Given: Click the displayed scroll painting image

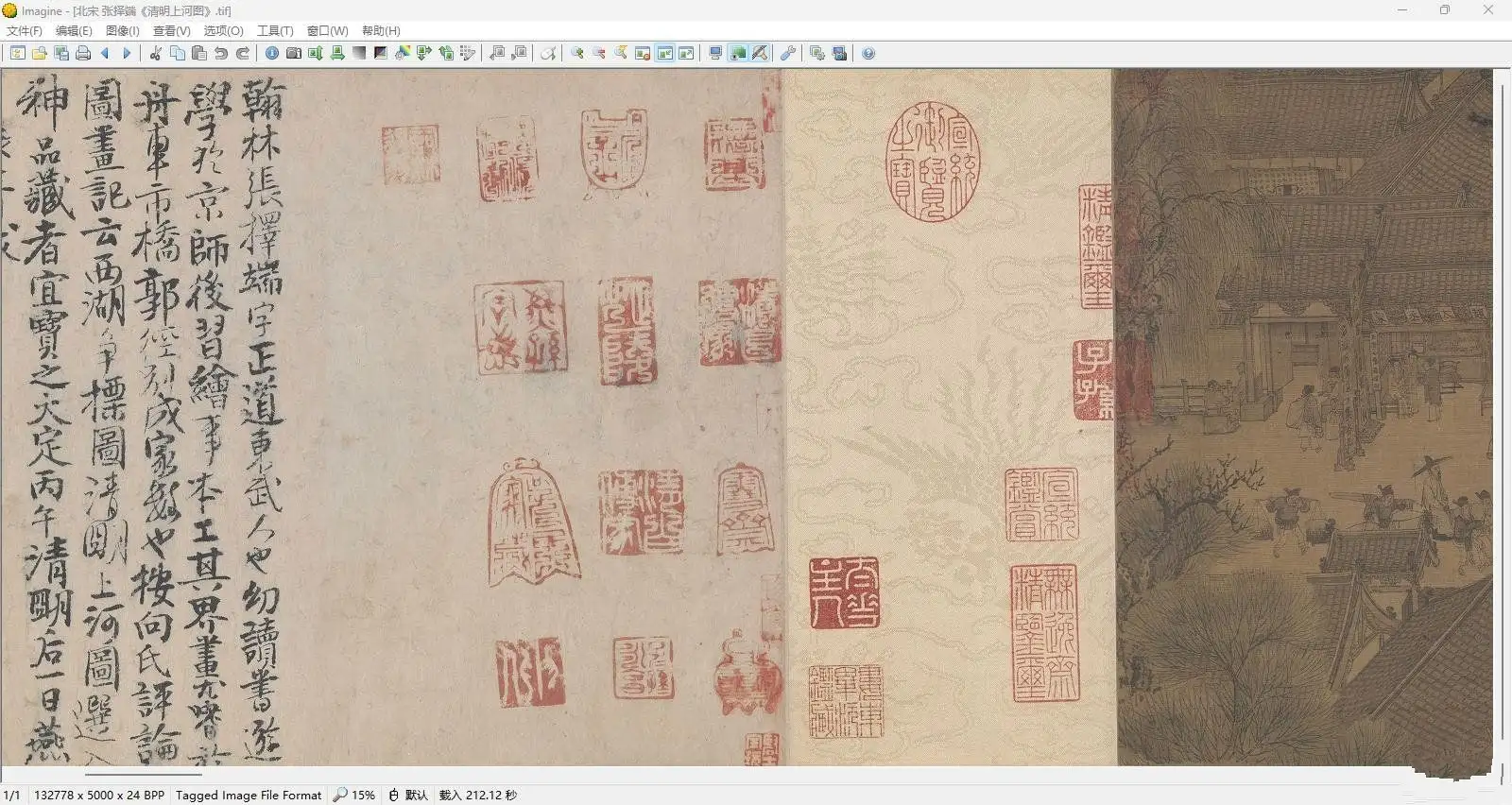Looking at the screenshot, I should point(747,416).
